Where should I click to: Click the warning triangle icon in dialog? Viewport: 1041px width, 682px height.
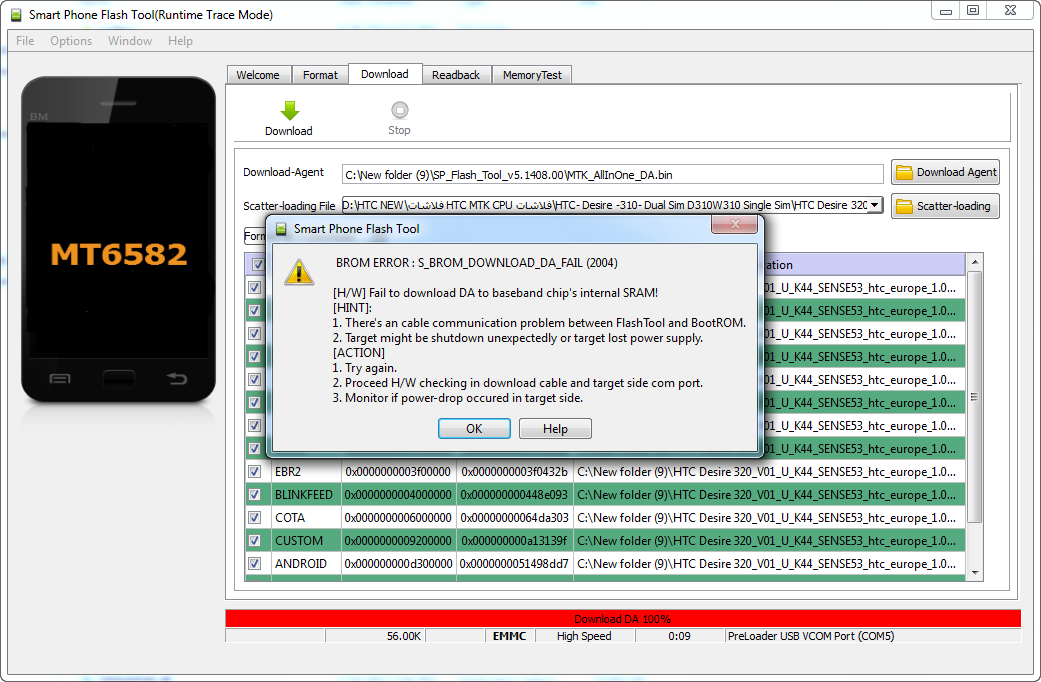[x=299, y=272]
